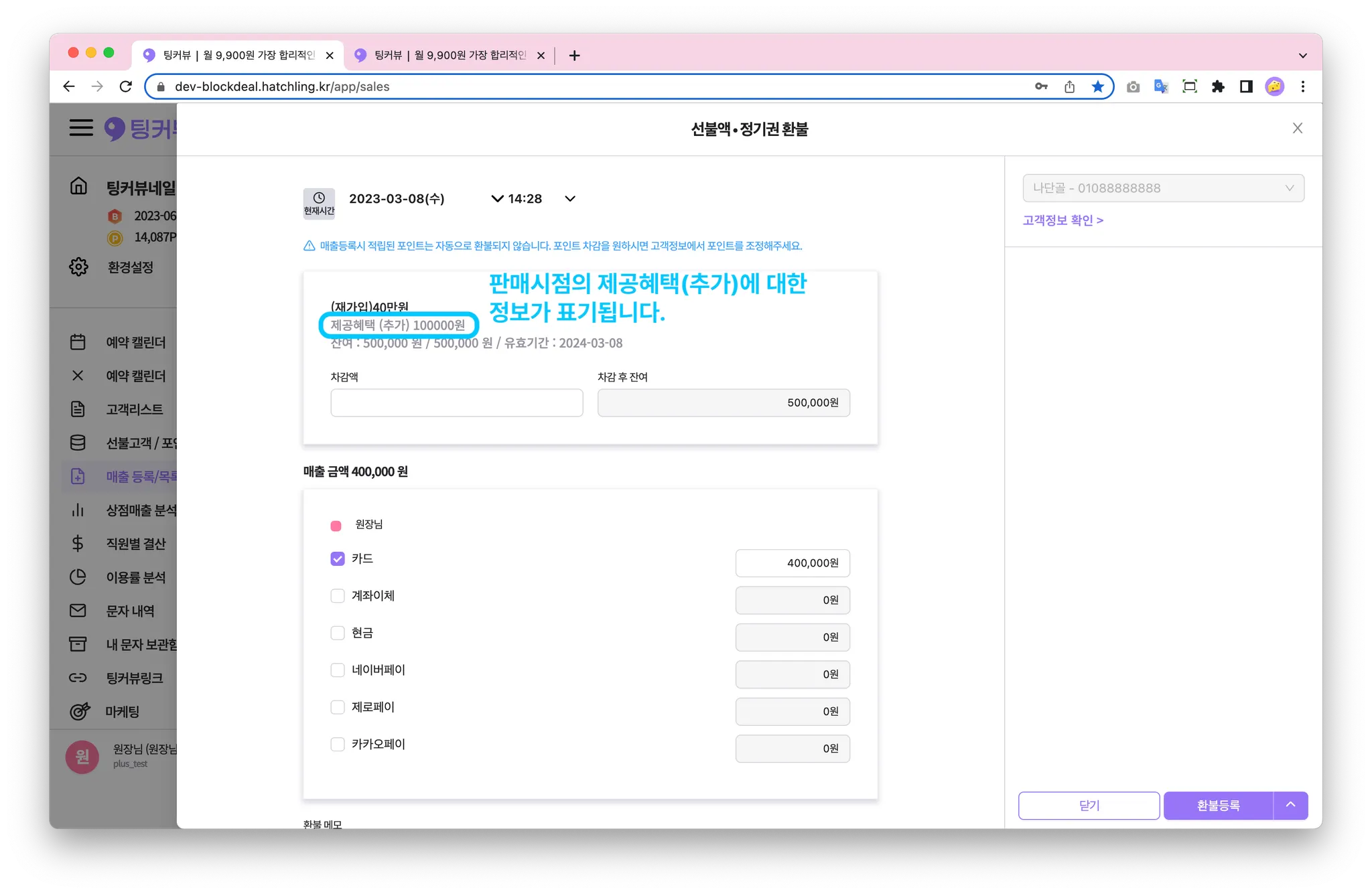Viewport: 1372px width, 894px height.
Task: Open the refund date dropdown chevron
Action: tap(497, 199)
